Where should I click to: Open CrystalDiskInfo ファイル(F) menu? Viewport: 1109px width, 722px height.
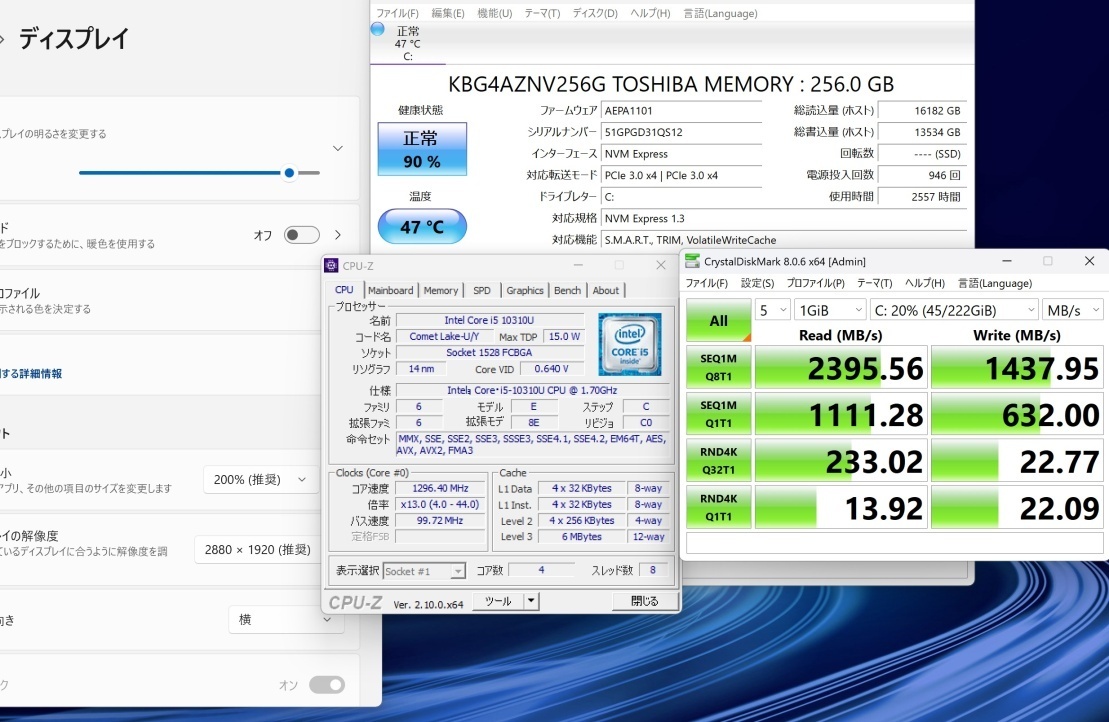pyautogui.click(x=397, y=13)
